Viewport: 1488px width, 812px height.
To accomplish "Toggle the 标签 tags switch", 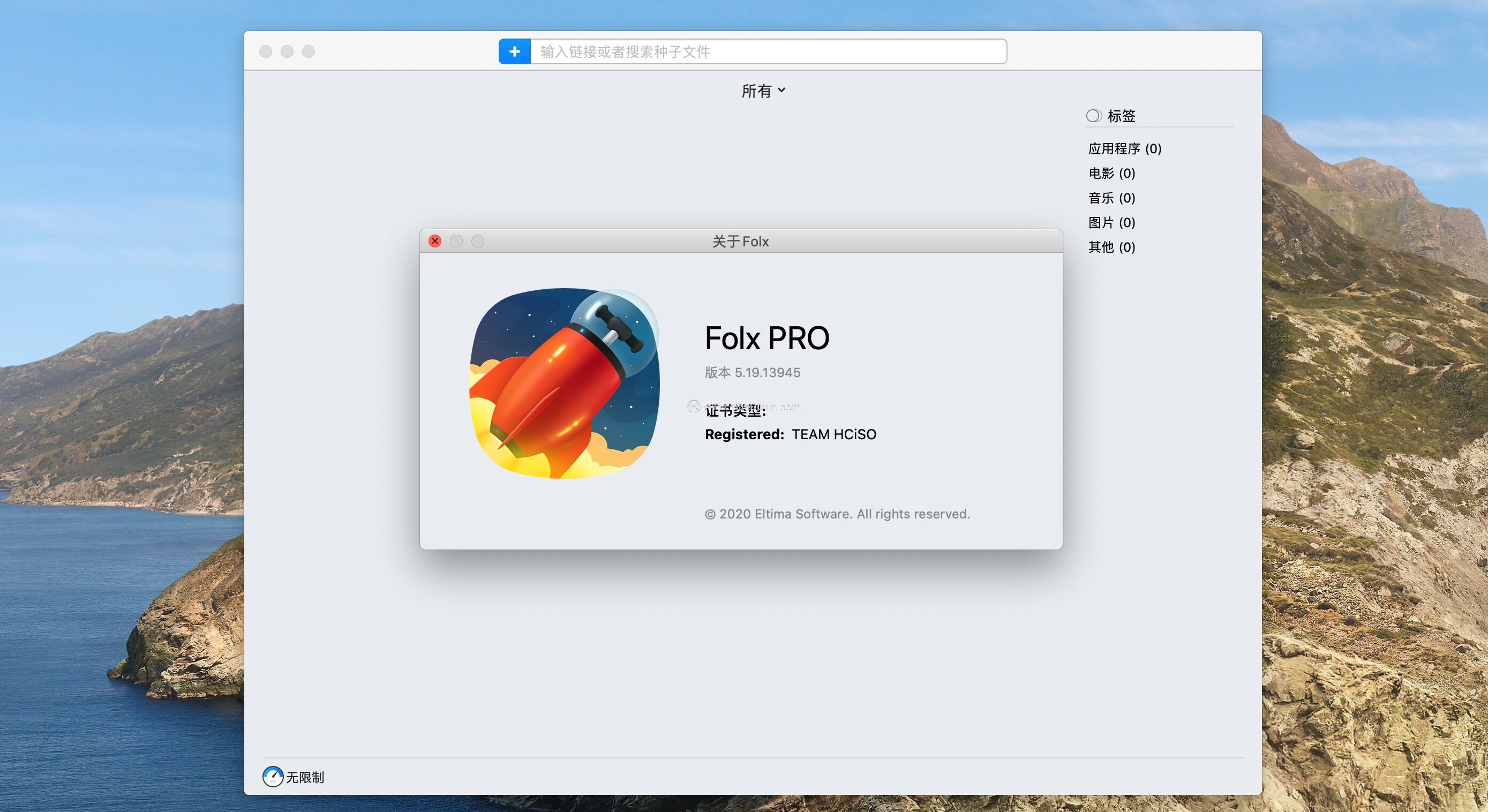I will point(1093,116).
